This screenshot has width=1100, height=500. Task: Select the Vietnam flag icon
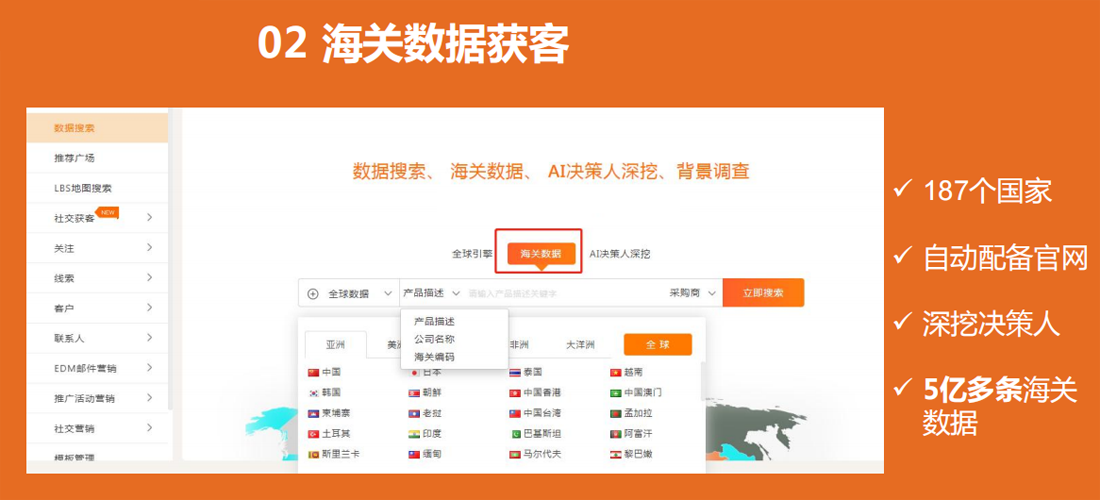tap(616, 372)
